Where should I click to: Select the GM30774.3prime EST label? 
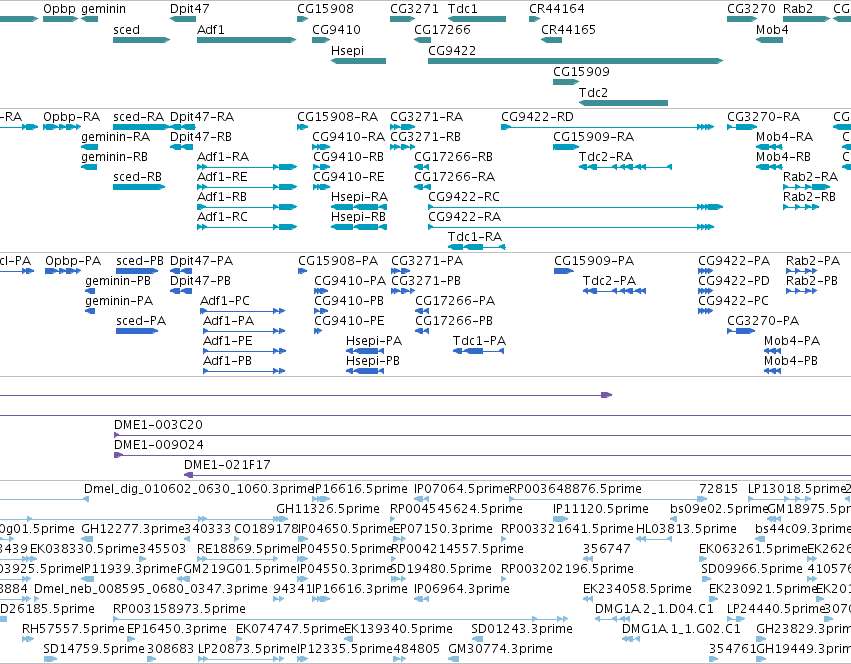[x=500, y=649]
